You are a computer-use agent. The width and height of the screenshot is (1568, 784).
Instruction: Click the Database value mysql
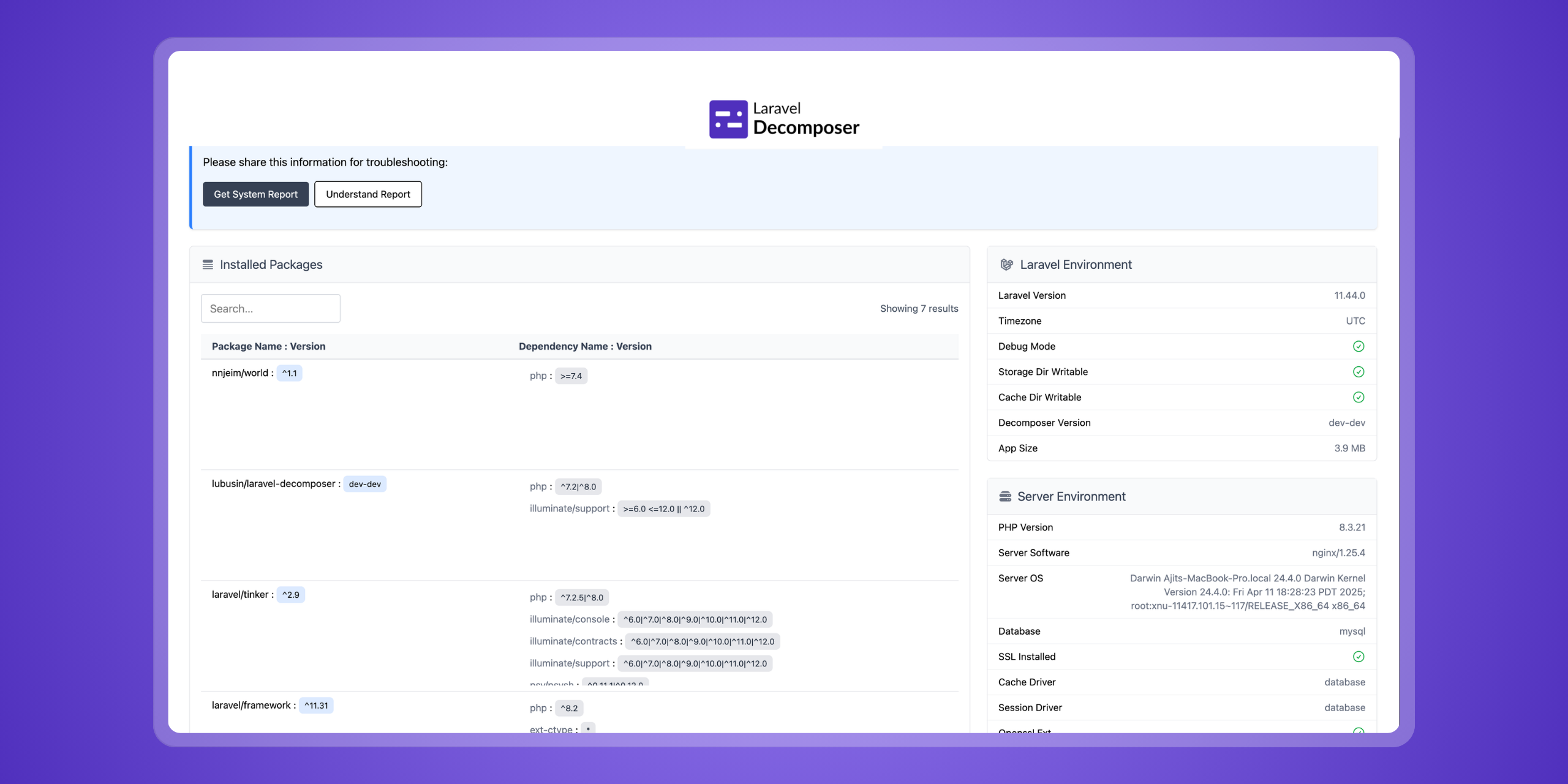pyautogui.click(x=1352, y=631)
